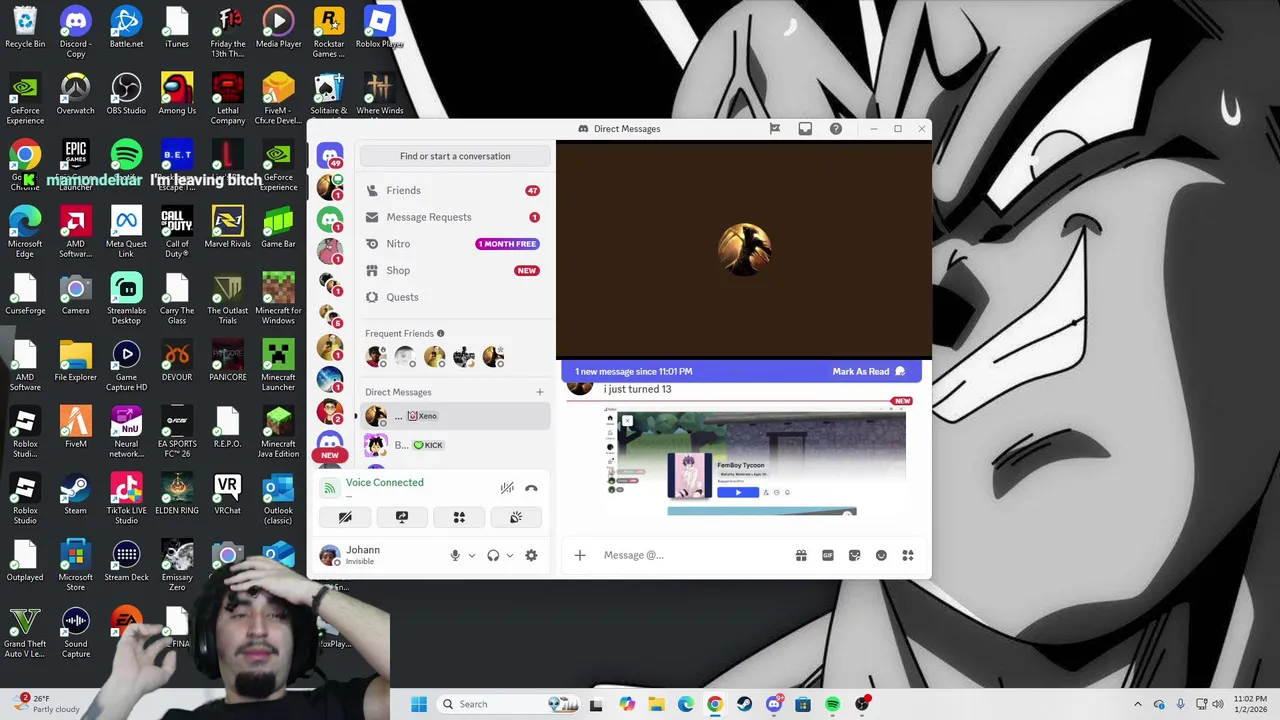Expand headphone output options chevron
The image size is (1280, 720).
(510, 555)
